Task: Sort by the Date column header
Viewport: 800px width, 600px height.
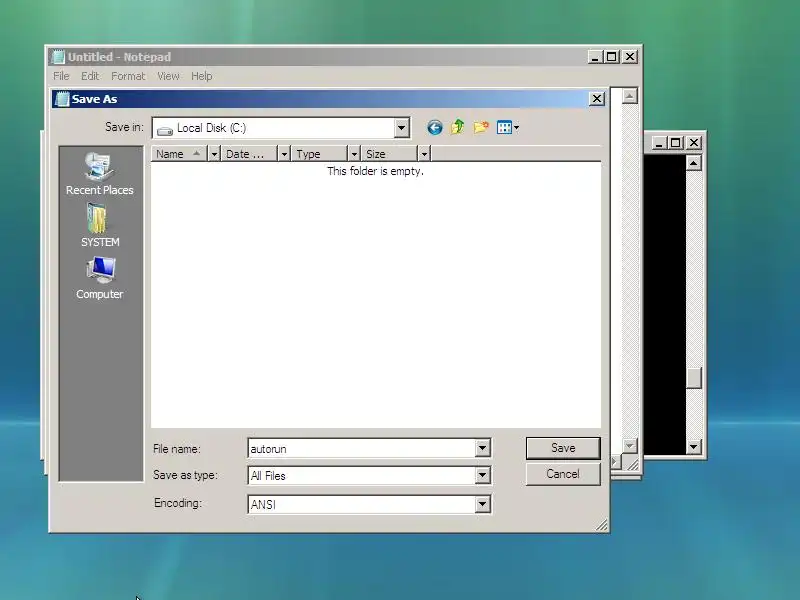Action: (249, 154)
